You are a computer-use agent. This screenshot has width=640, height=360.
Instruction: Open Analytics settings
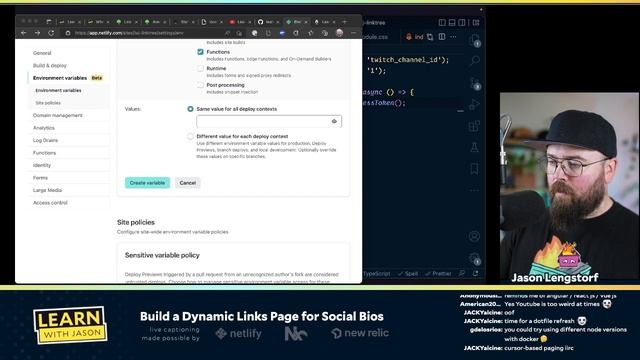pyautogui.click(x=44, y=128)
